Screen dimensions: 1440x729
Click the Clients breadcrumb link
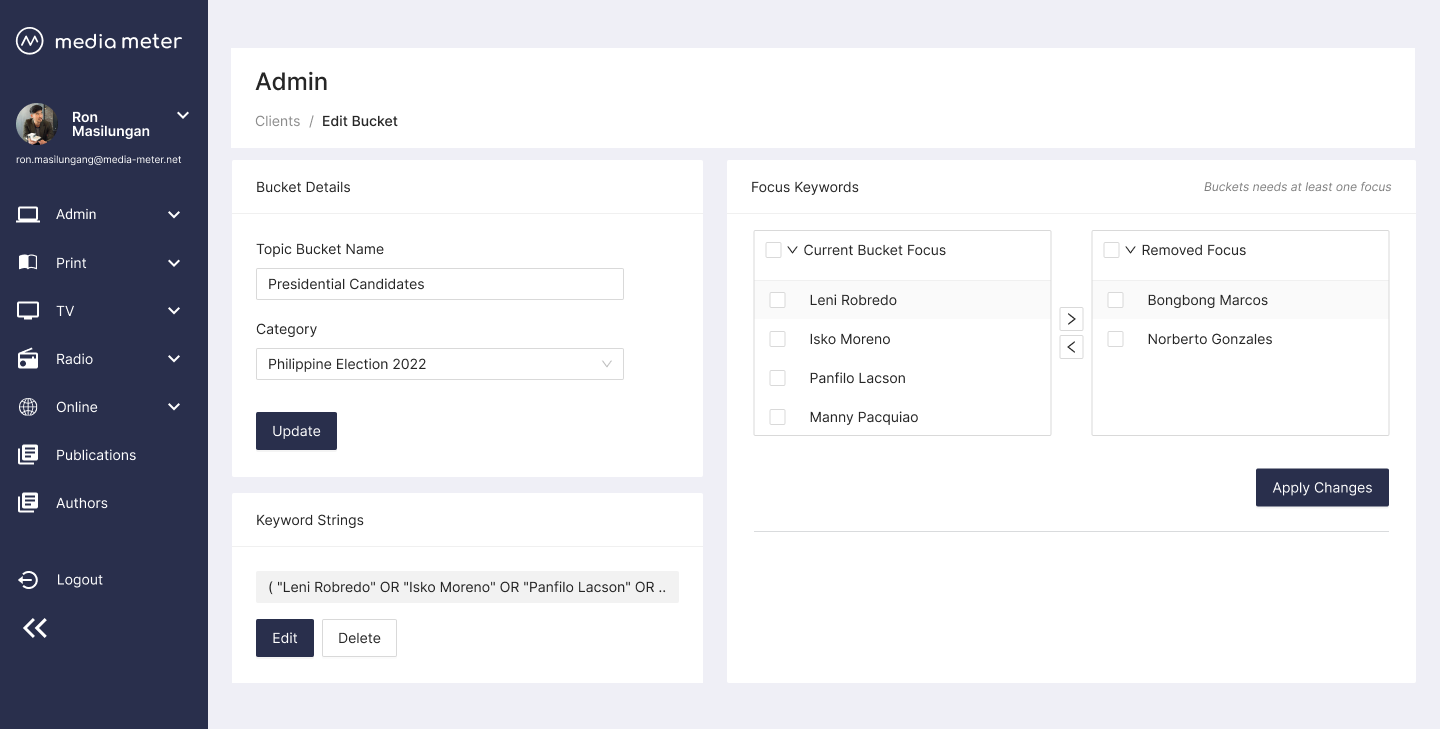pyautogui.click(x=277, y=121)
